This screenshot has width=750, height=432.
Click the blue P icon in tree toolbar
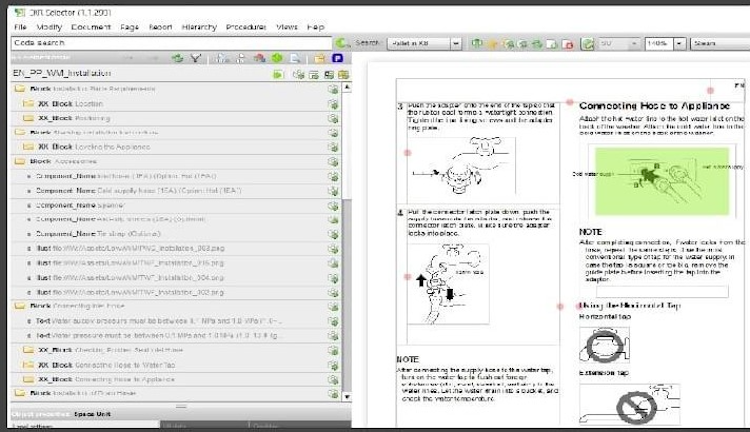pyautogui.click(x=337, y=58)
